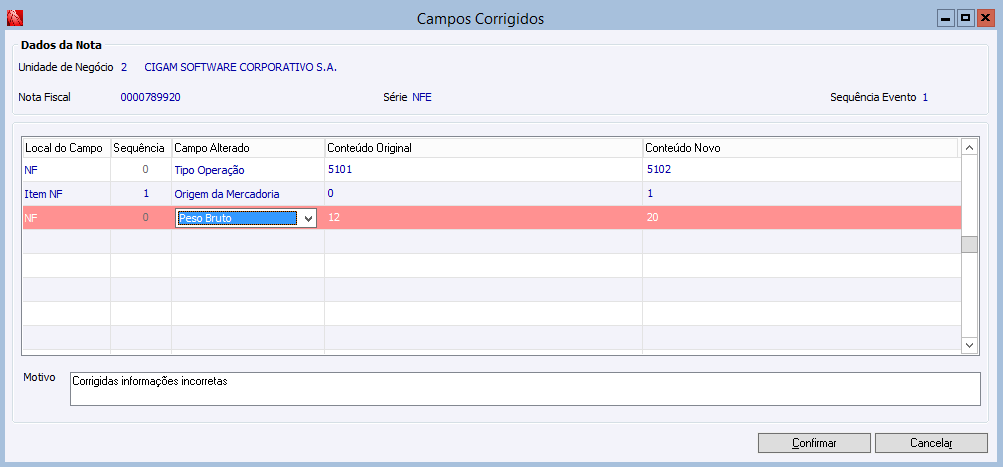Click the Local do Campo column header
The width and height of the screenshot is (1003, 467).
click(65, 148)
